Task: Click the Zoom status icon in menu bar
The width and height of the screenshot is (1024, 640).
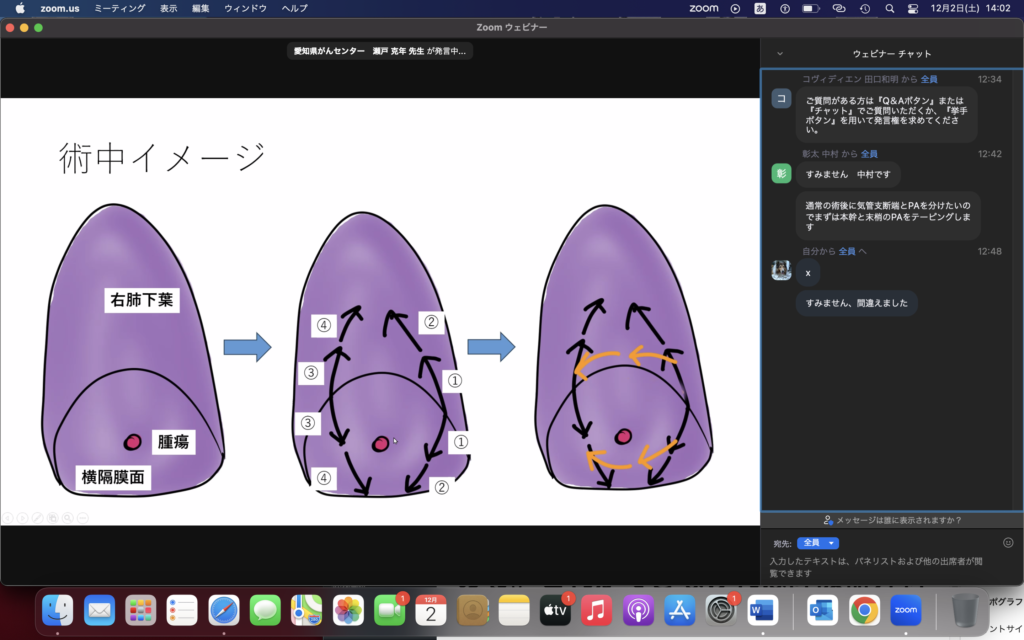Action: 704,8
